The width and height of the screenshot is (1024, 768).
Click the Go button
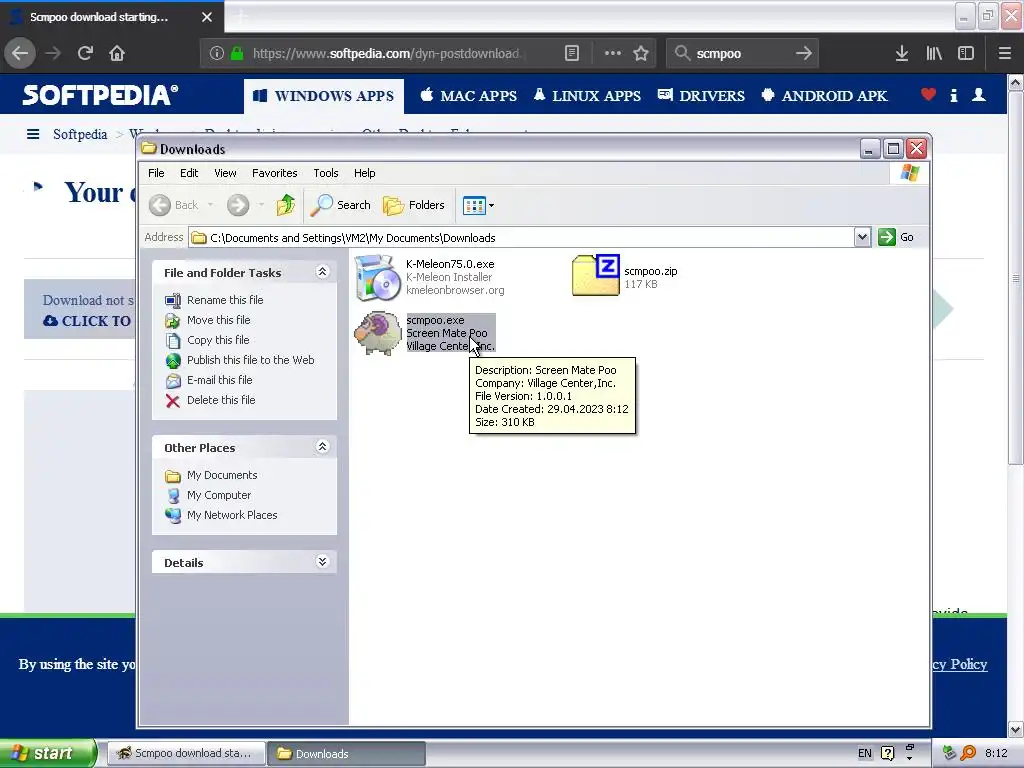[x=895, y=237]
